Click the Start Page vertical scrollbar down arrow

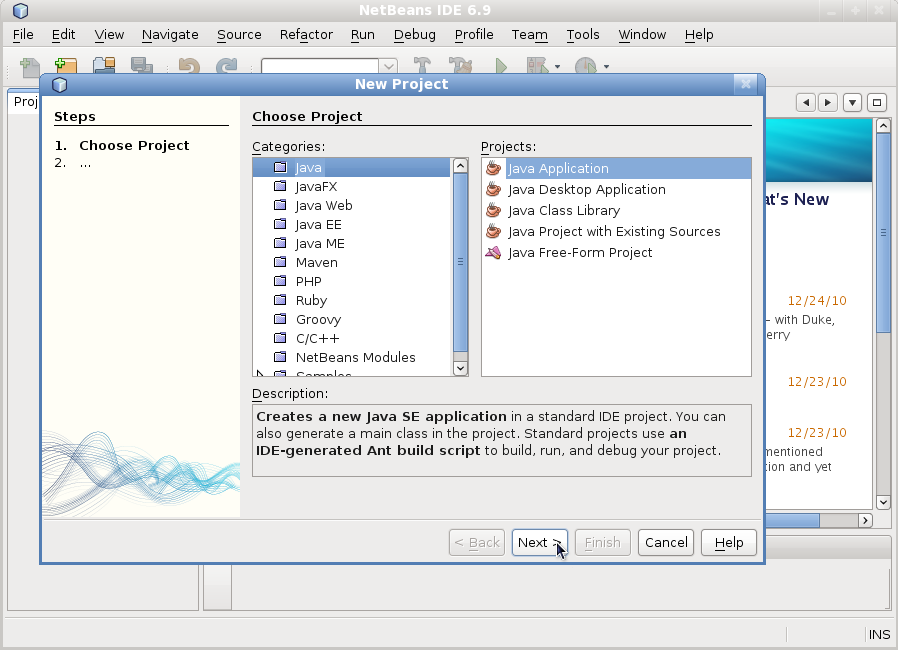(x=883, y=502)
